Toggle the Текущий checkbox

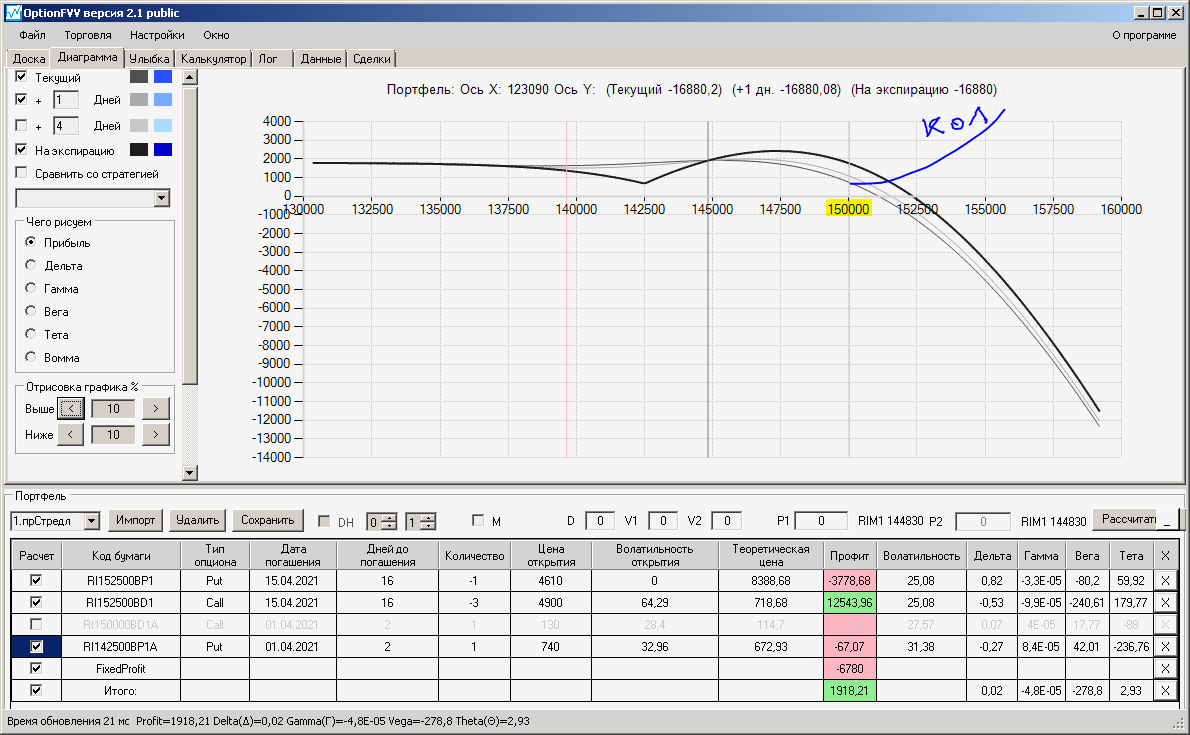tap(21, 77)
